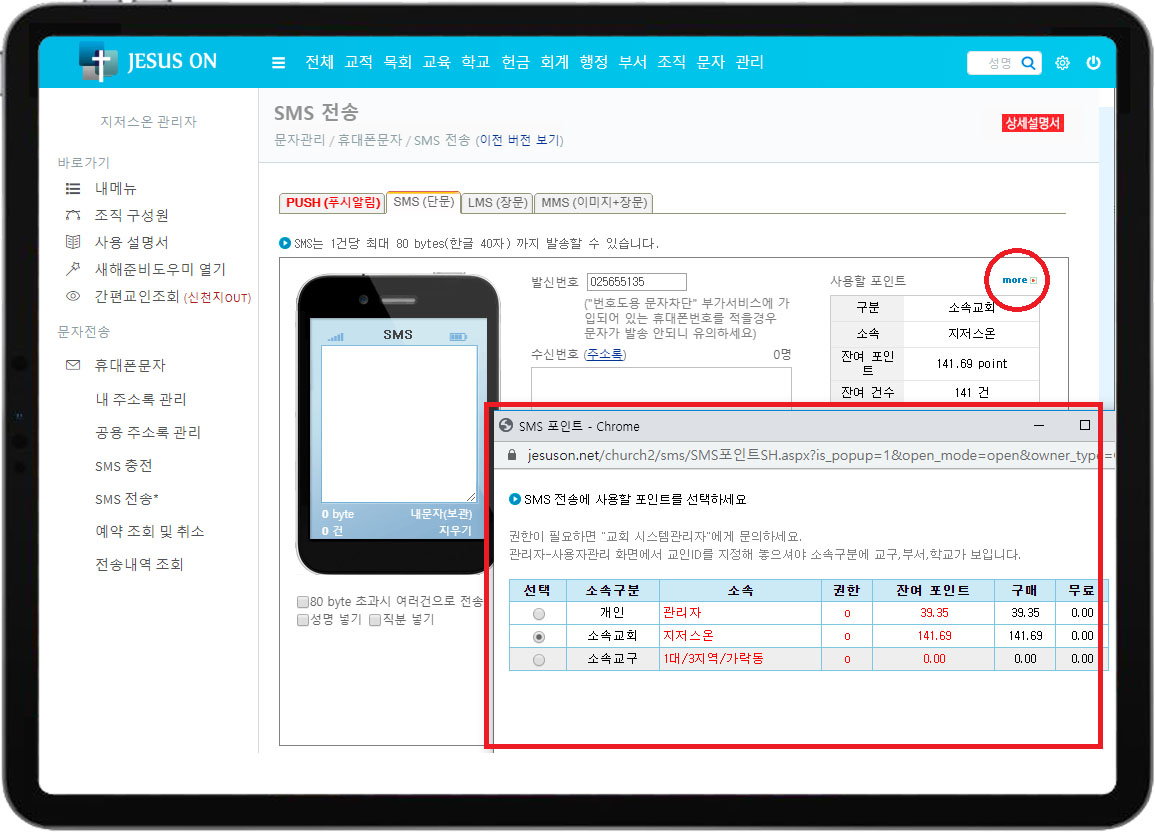
Task: Open the 주소록 link
Action: pyautogui.click(x=605, y=354)
